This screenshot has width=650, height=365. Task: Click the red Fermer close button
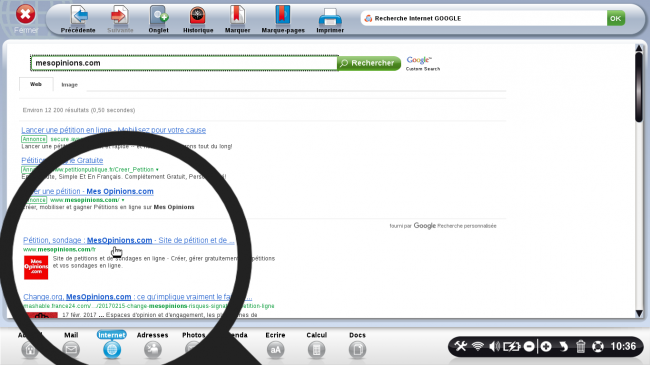click(26, 15)
